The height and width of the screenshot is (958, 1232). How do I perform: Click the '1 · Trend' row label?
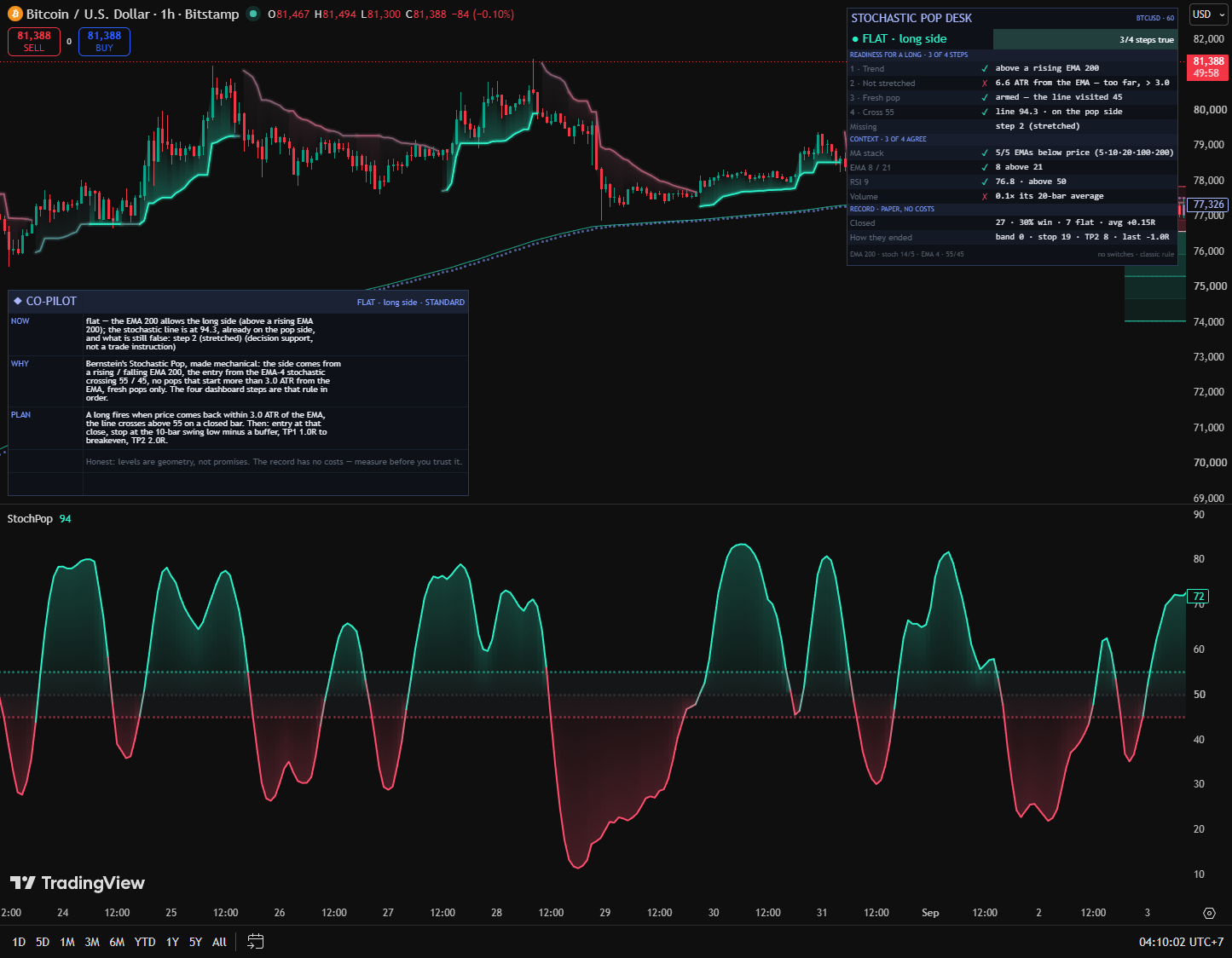pyautogui.click(x=867, y=69)
